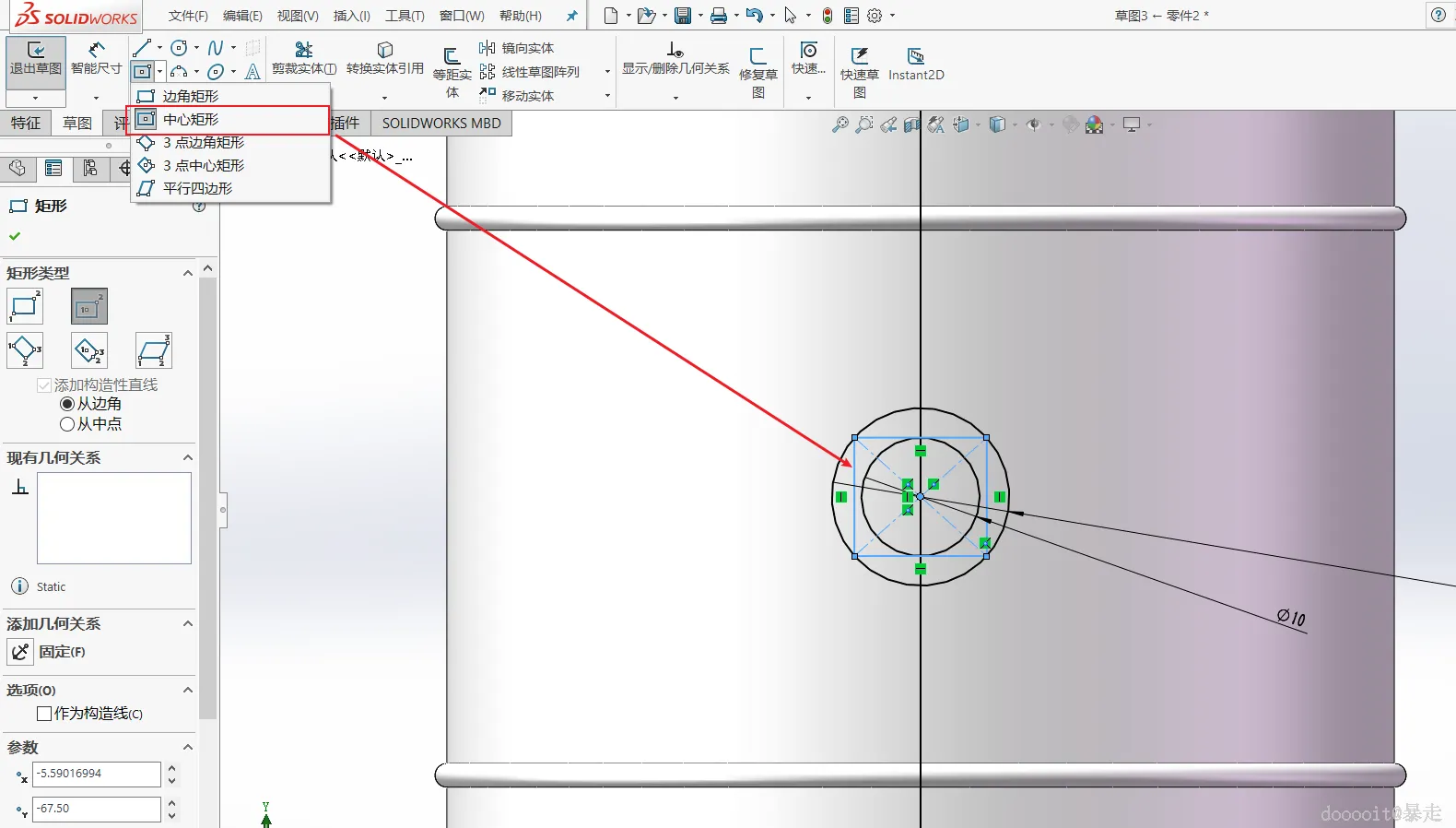Select the 从边角 radio button
This screenshot has height=828, width=1456.
pyautogui.click(x=66, y=404)
